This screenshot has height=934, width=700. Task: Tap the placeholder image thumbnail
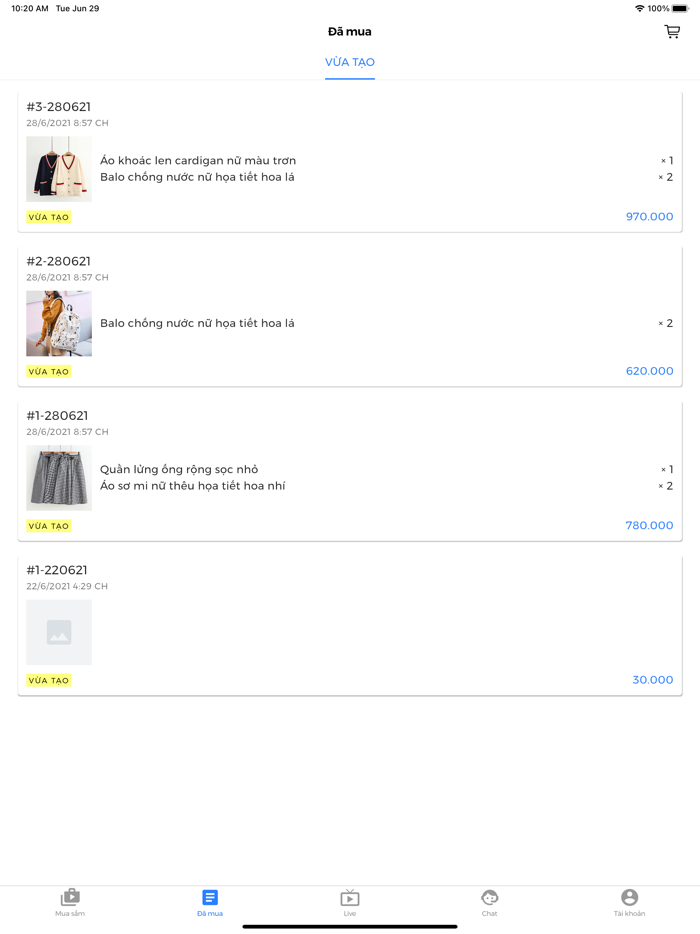click(59, 632)
